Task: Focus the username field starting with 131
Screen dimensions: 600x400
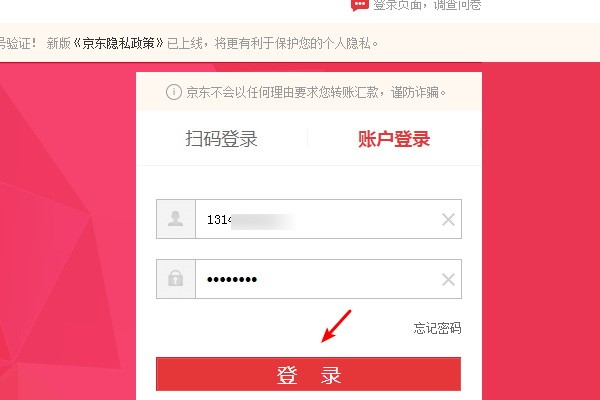Action: [x=328, y=219]
